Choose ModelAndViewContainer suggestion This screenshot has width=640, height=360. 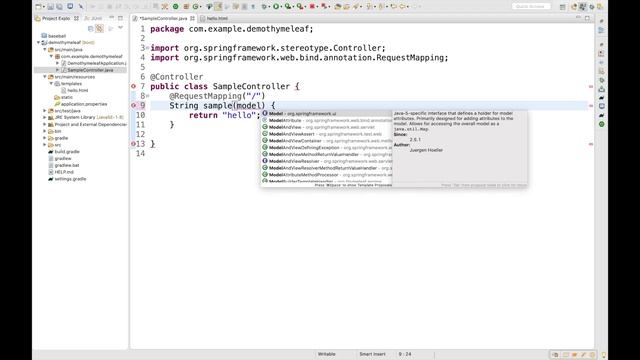coord(327,141)
